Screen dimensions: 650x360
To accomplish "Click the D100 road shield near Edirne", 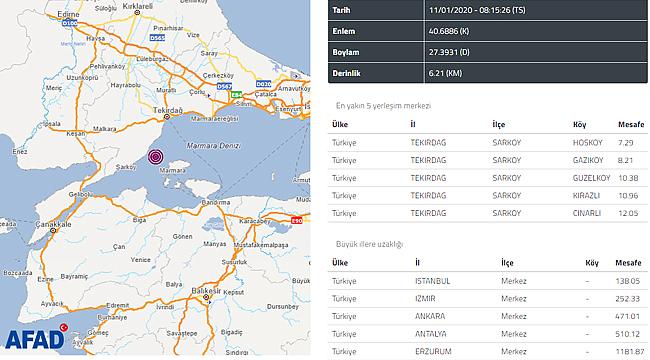I will pyautogui.click(x=70, y=23).
